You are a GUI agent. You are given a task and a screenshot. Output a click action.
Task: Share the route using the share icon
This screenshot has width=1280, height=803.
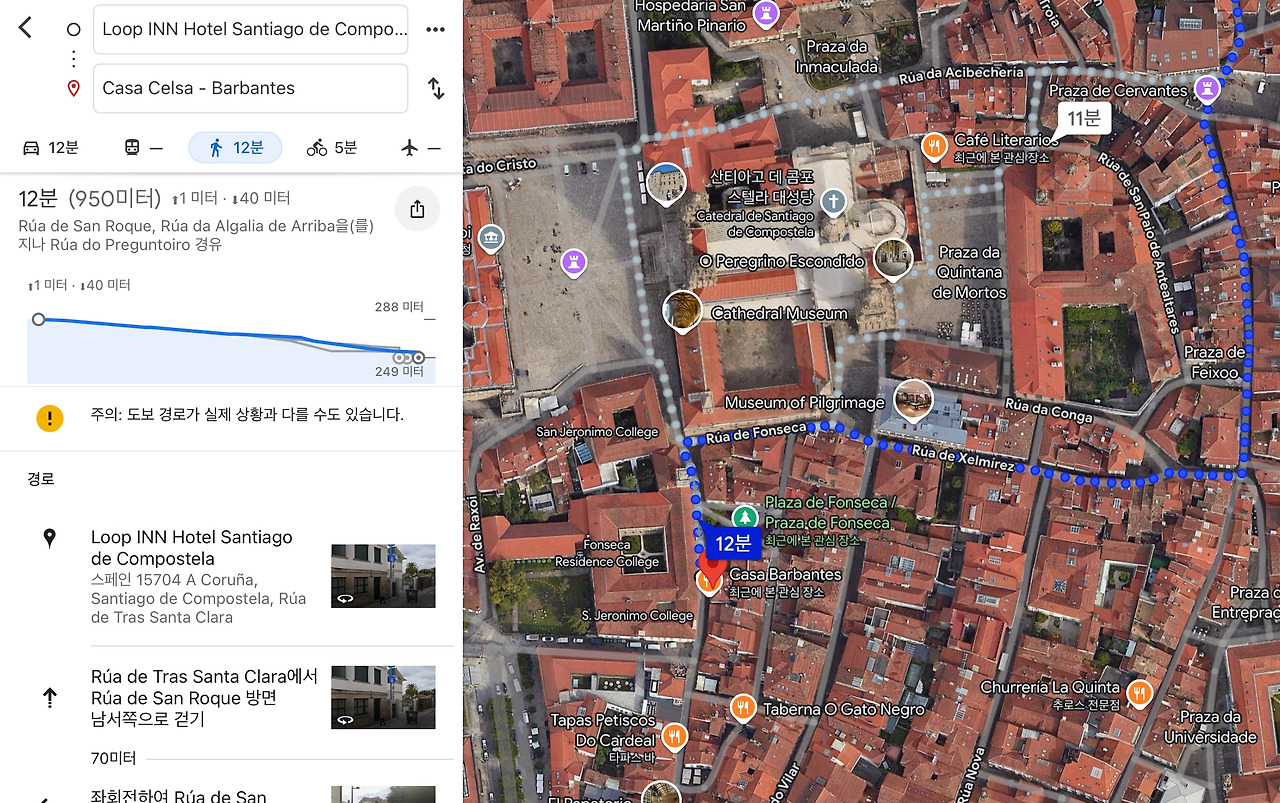tap(417, 209)
